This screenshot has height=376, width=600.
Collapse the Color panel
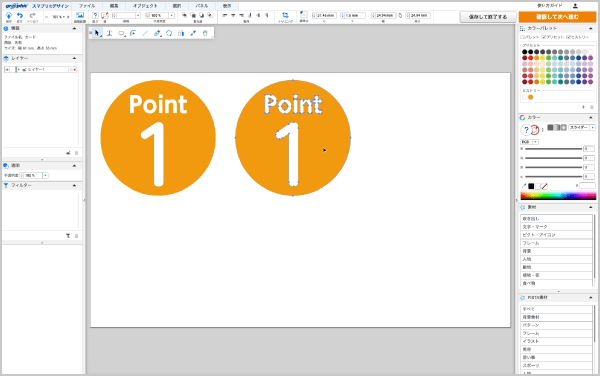click(x=590, y=117)
